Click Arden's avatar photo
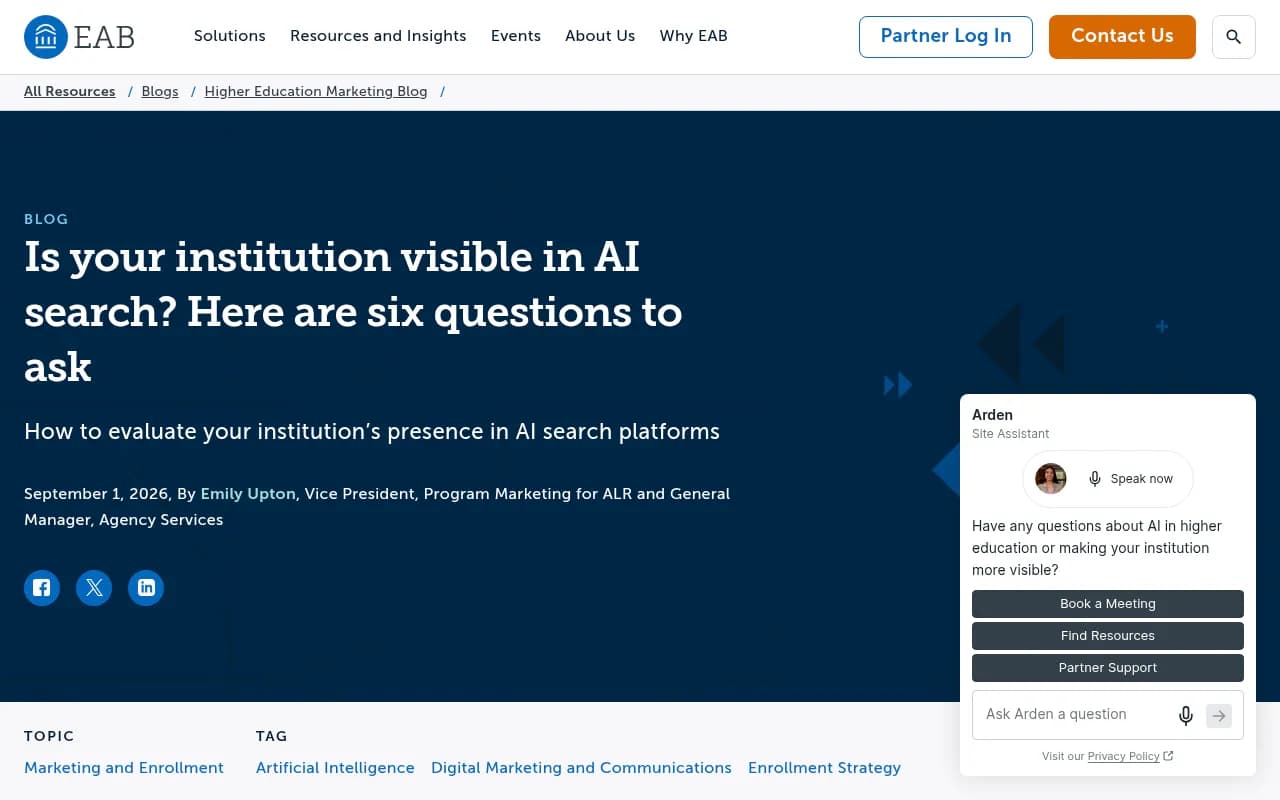Screen dimensions: 1280x800 (x=1051, y=479)
